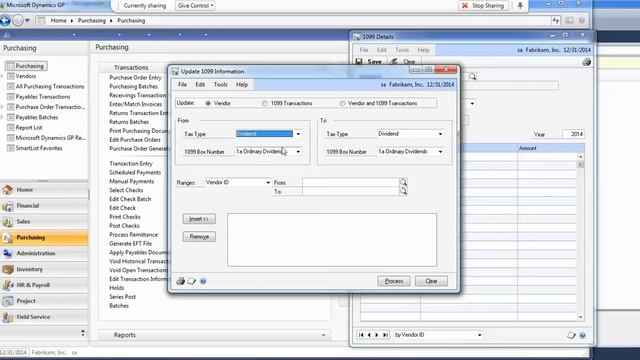Click Home in the breadcrumb path
640x360 pixels.
pos(58,20)
